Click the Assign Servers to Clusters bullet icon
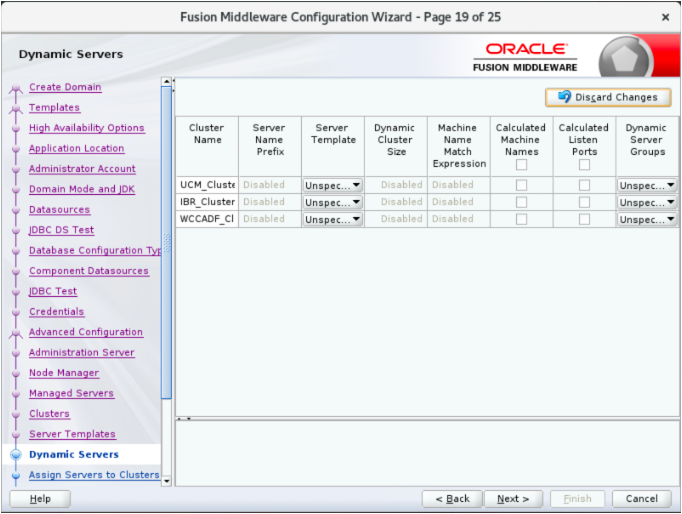This screenshot has width=682, height=514. click(x=16, y=475)
